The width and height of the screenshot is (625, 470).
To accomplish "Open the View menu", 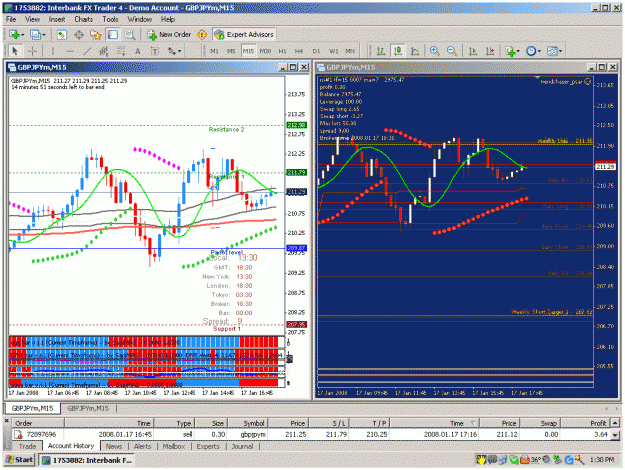I will point(32,19).
